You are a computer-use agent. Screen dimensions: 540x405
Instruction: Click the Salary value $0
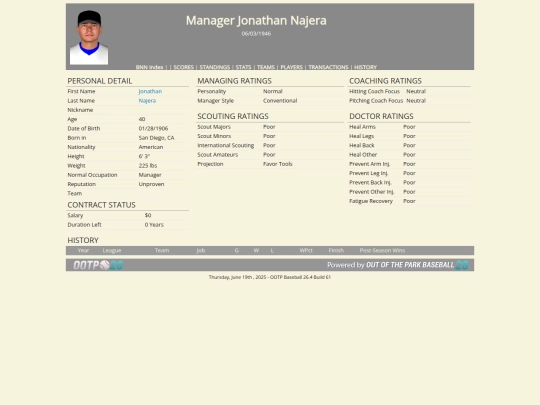[148, 215]
